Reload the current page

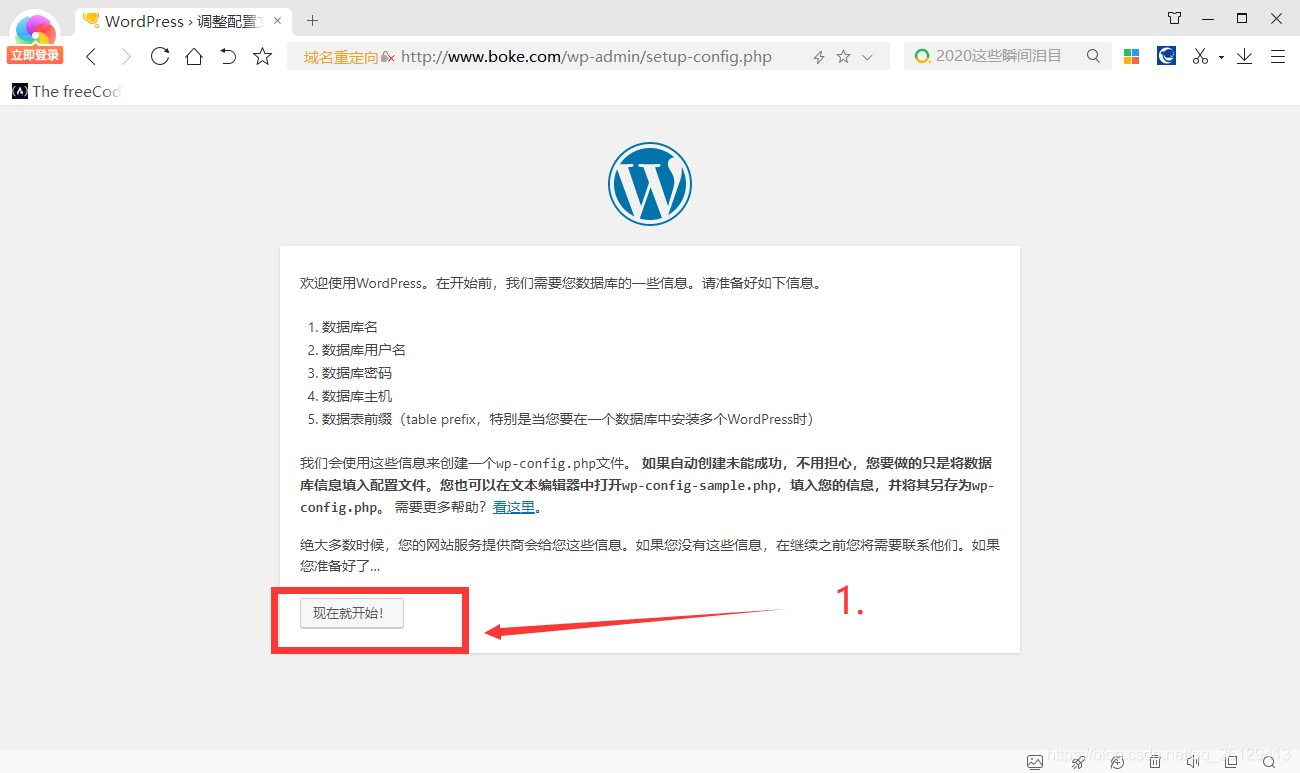pos(160,56)
